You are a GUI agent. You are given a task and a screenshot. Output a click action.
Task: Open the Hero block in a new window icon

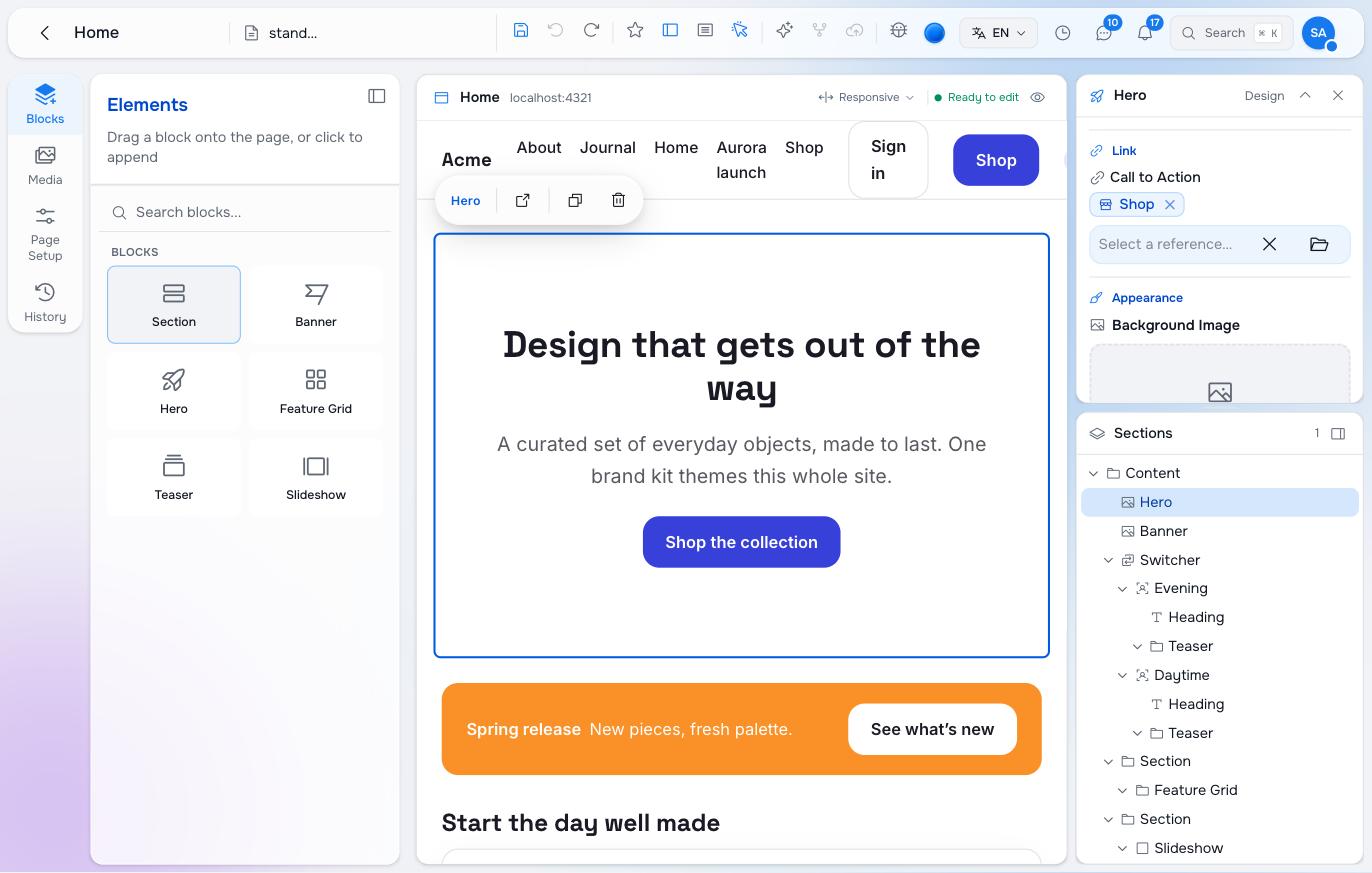(x=522, y=200)
